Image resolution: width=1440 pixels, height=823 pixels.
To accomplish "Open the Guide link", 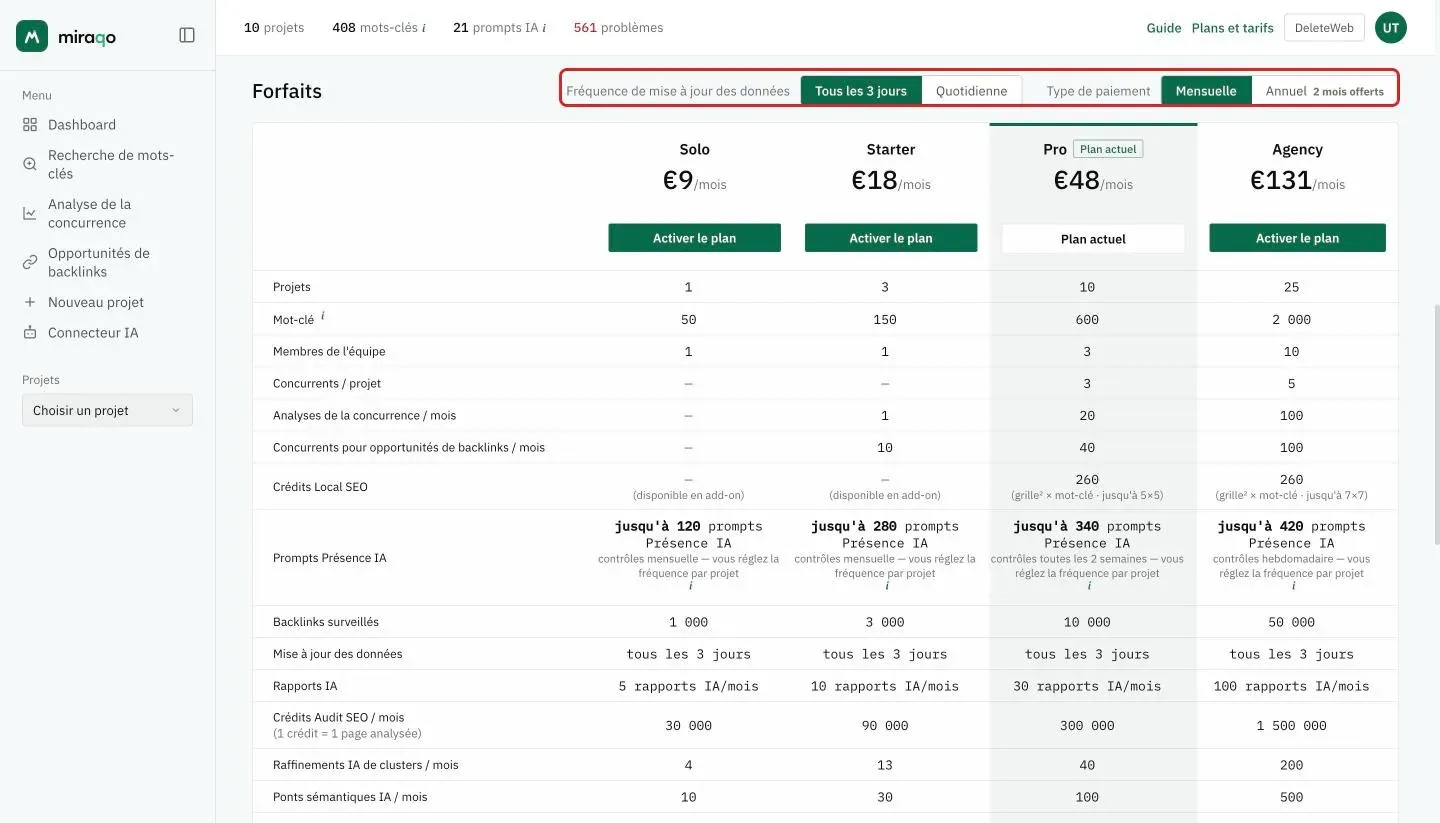I will coord(1164,28).
